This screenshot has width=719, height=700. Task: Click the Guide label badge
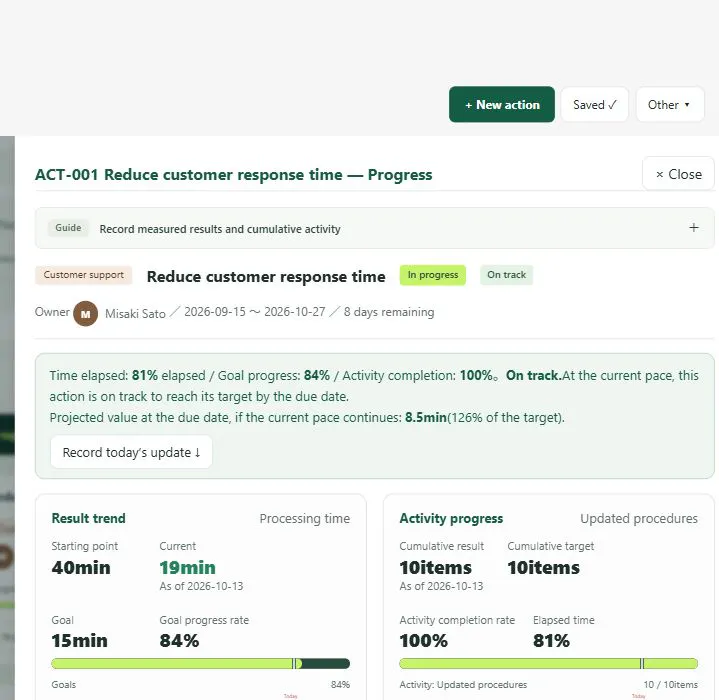(68, 228)
